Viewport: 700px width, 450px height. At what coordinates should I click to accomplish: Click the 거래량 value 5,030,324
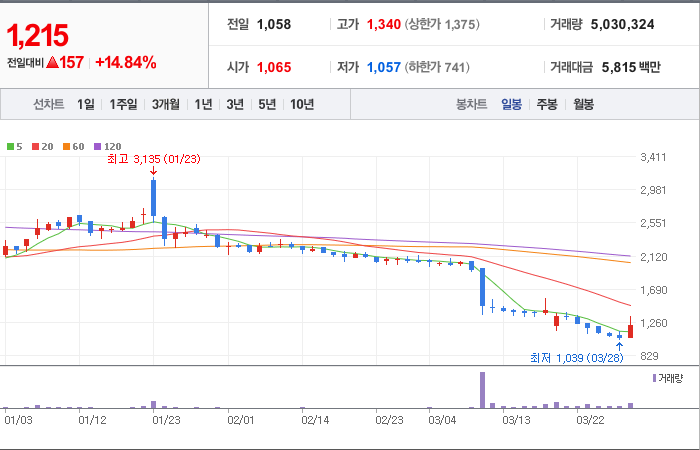(622, 24)
